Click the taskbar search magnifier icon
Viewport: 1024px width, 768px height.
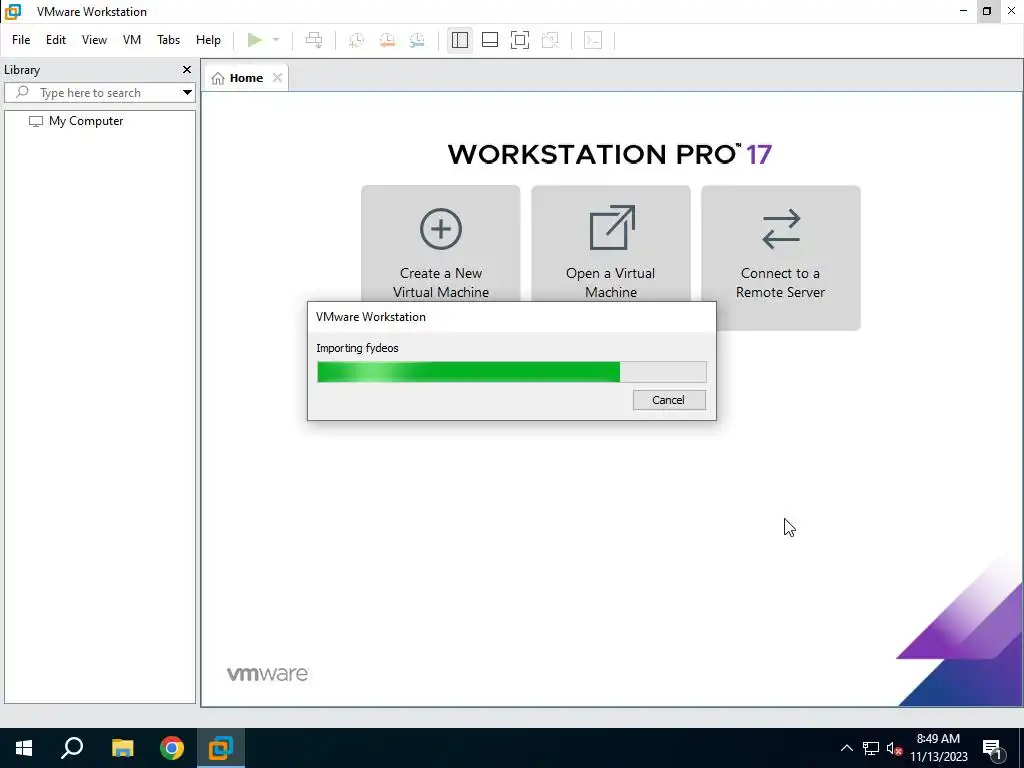(72, 748)
